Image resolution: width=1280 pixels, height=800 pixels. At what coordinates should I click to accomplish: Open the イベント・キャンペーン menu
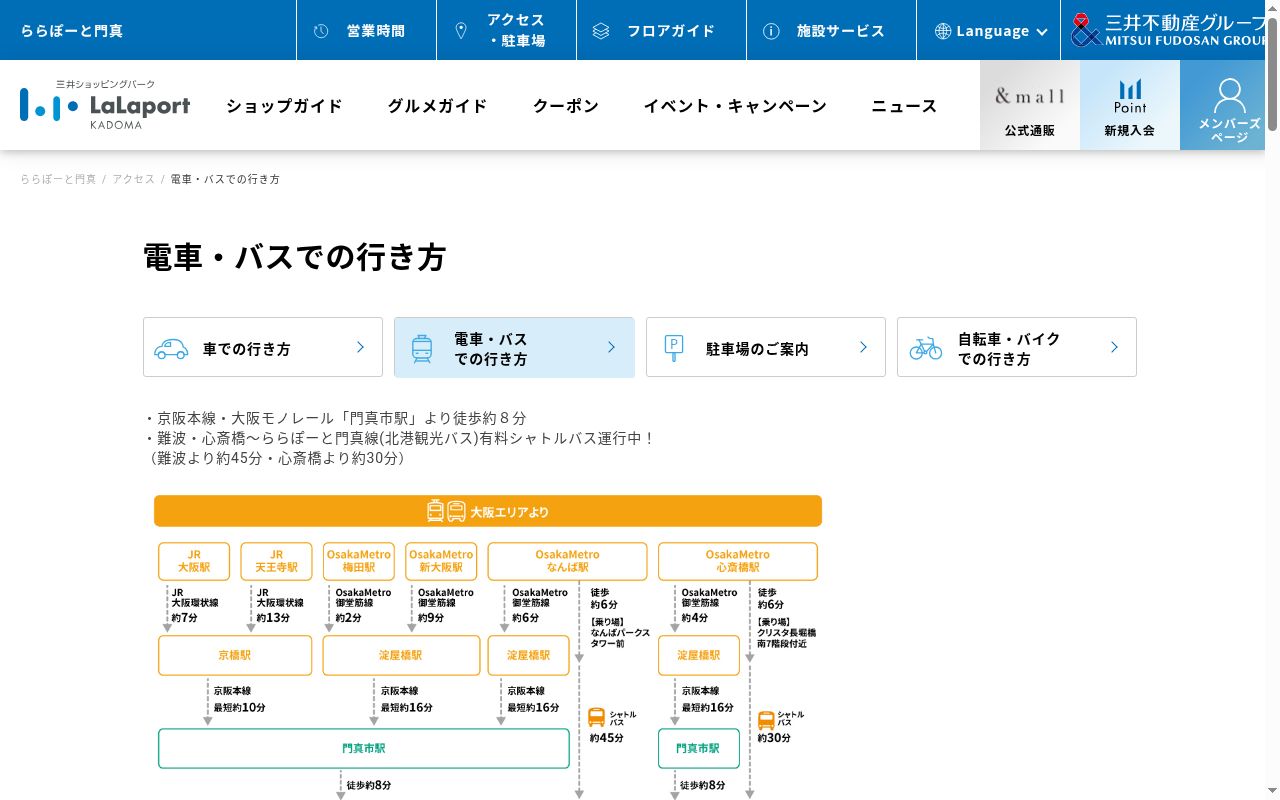(735, 106)
